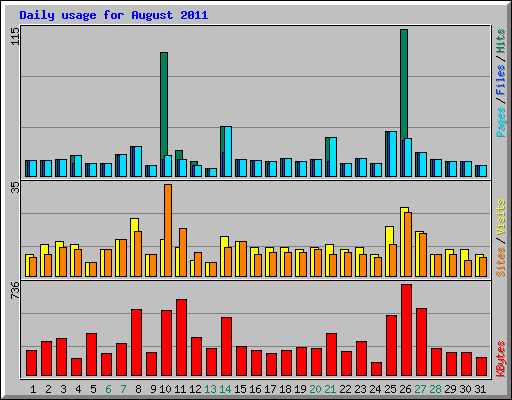Click the green day 21 axis label
This screenshot has width=512, height=400.
click(330, 389)
